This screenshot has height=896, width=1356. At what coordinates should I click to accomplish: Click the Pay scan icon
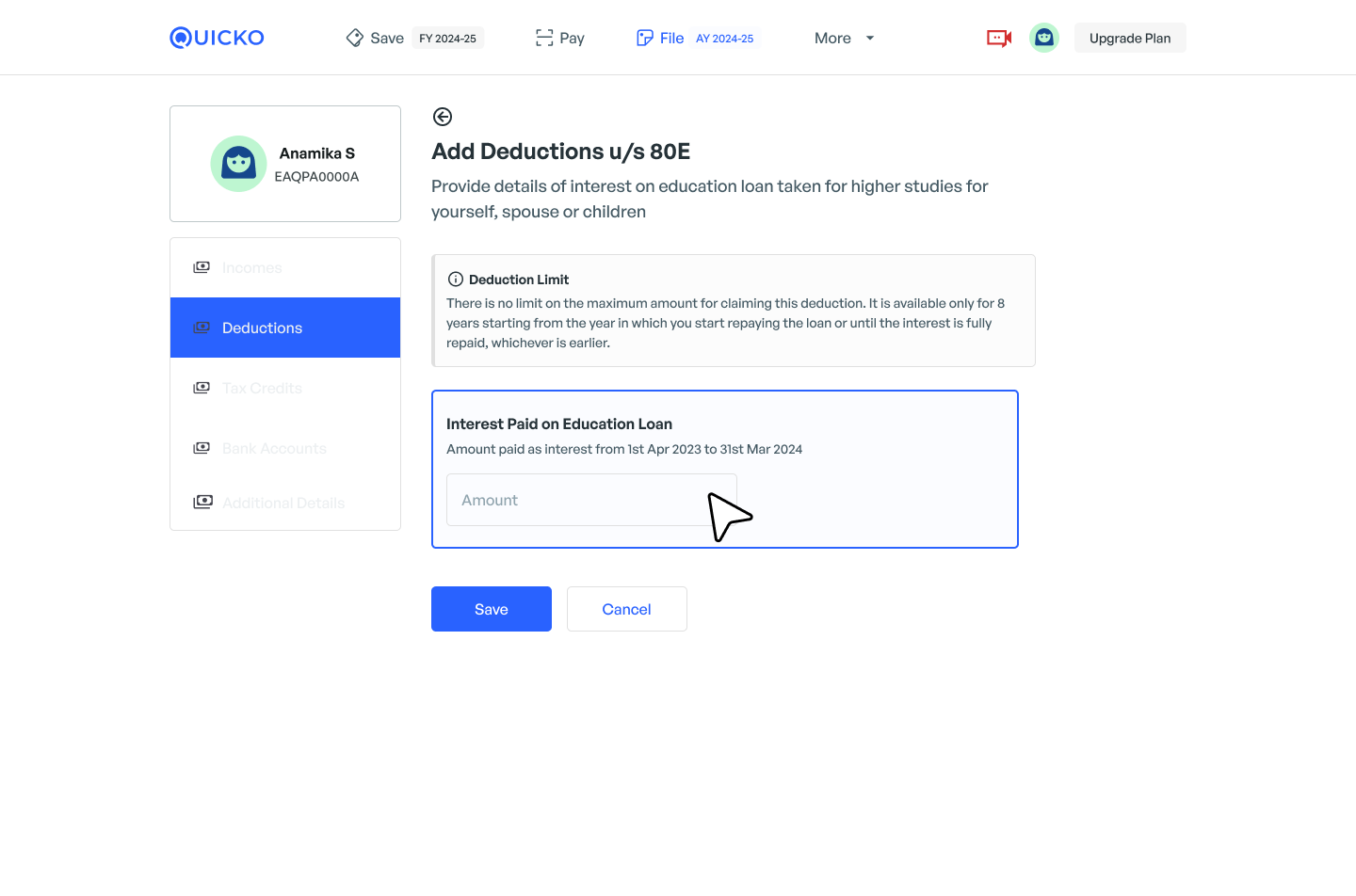click(x=544, y=38)
